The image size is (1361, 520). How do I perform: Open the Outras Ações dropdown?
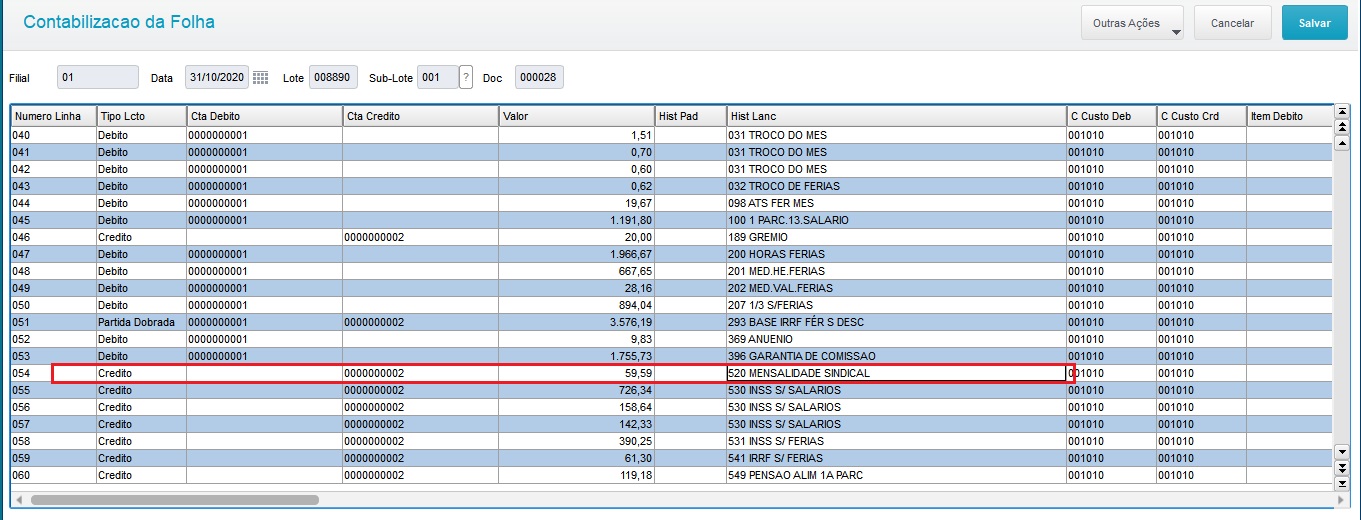pyautogui.click(x=1132, y=23)
